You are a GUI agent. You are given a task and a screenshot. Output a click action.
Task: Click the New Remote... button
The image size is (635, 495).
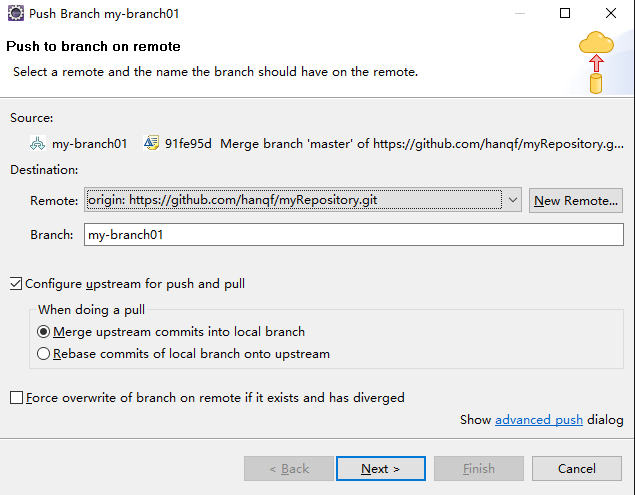click(x=575, y=200)
